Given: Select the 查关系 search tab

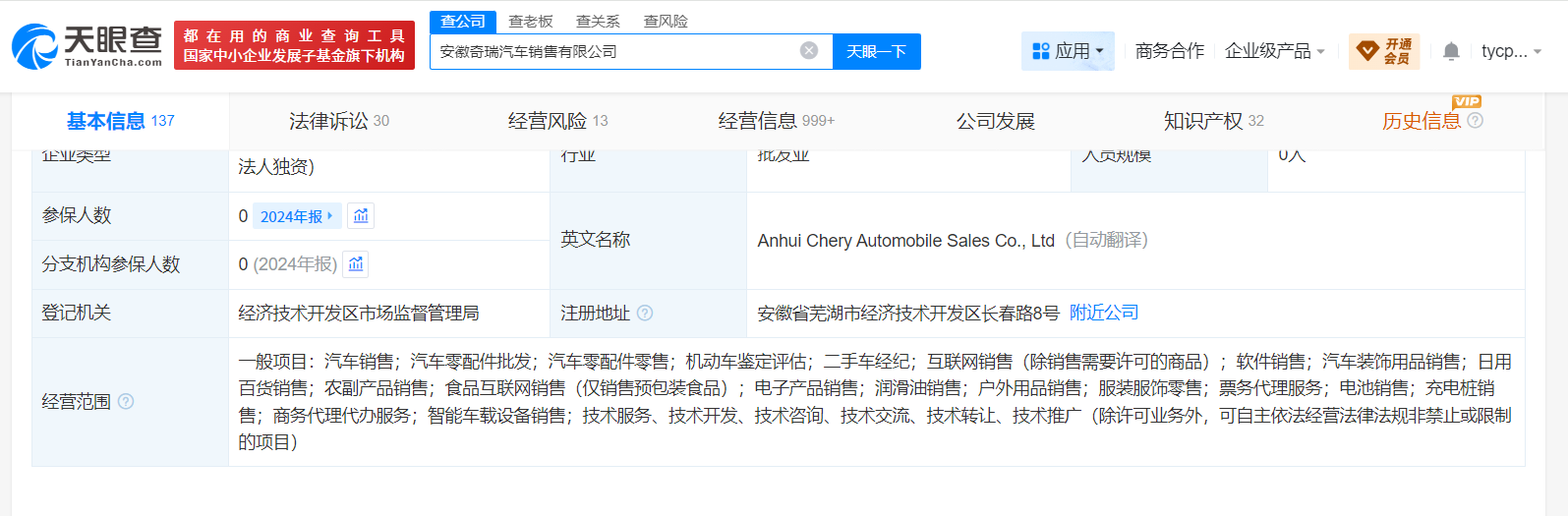Looking at the screenshot, I should [x=598, y=21].
